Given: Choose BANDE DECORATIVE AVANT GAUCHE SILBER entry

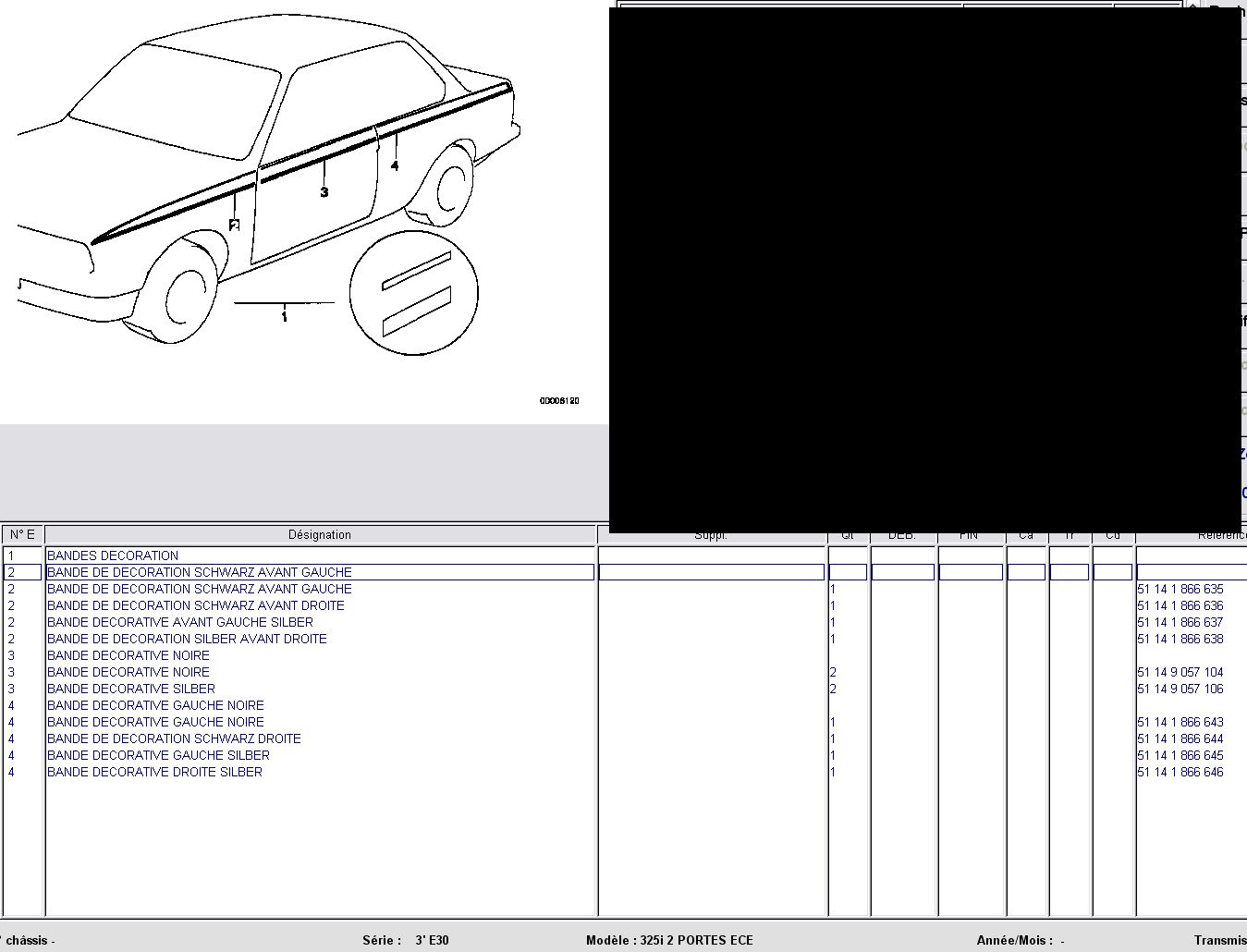Looking at the screenshot, I should [180, 622].
